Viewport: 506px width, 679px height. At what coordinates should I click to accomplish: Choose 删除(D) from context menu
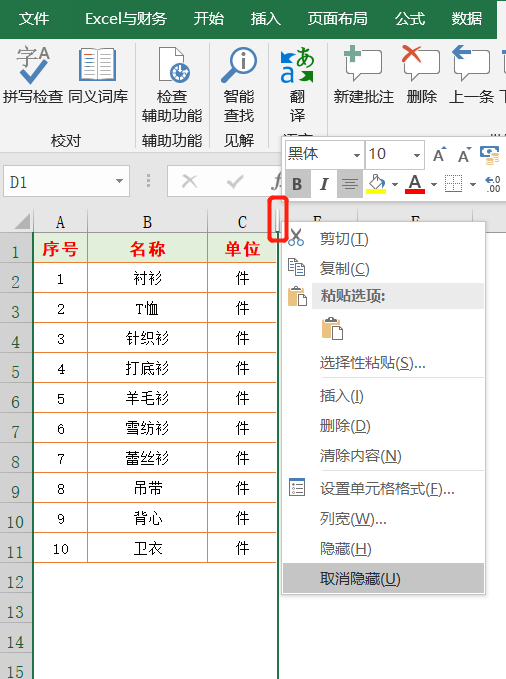pos(383,426)
